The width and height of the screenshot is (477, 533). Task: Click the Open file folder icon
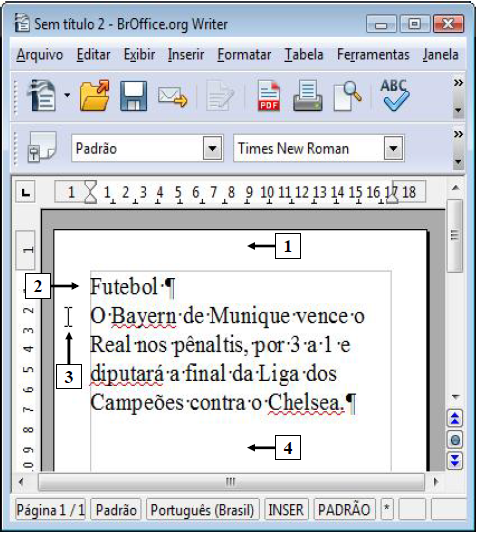click(x=95, y=96)
